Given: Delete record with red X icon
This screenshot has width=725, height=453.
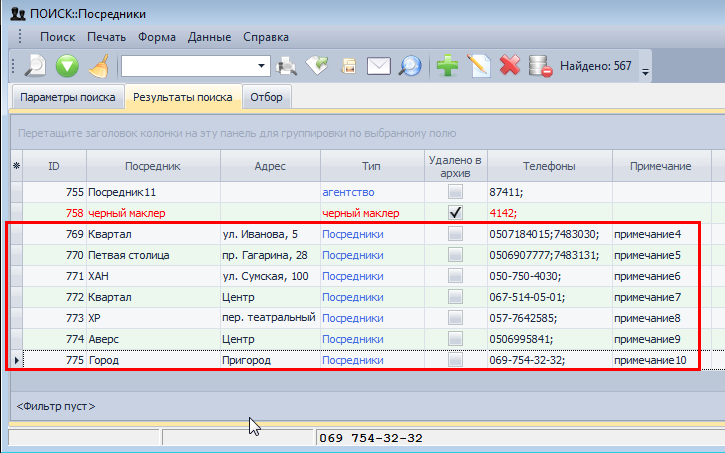Looking at the screenshot, I should pos(510,67).
